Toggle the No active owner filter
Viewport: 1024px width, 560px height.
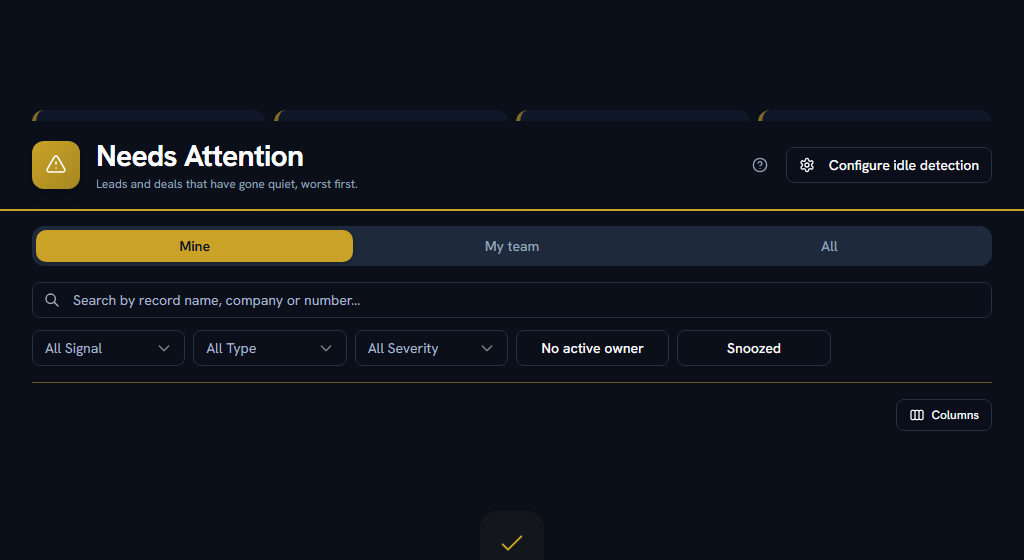click(592, 348)
